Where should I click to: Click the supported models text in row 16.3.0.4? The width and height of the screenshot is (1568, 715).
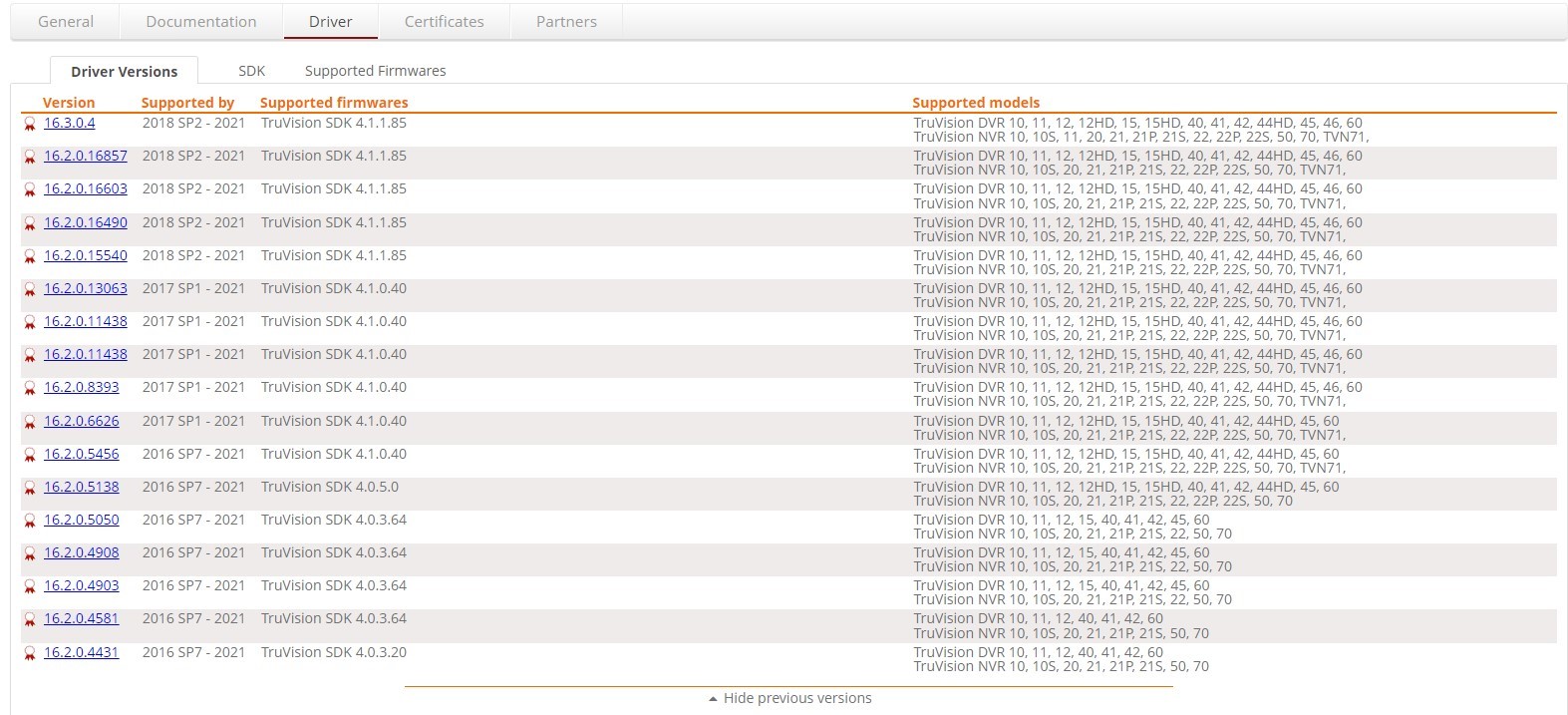pos(1141,130)
